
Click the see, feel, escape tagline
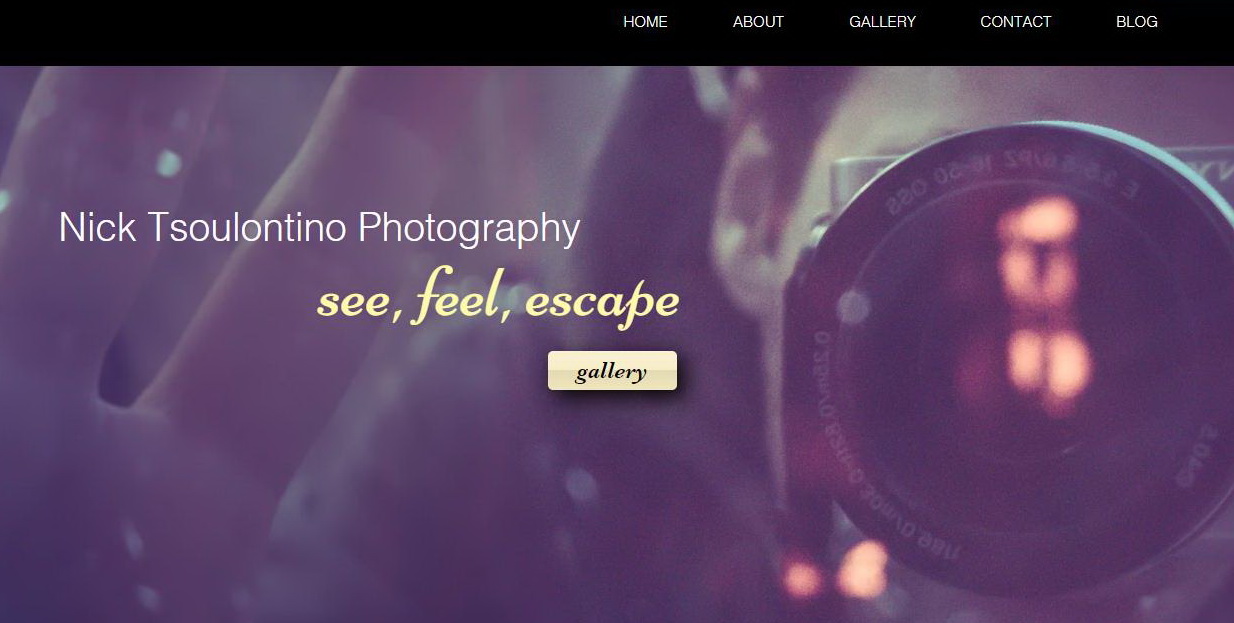(x=498, y=298)
